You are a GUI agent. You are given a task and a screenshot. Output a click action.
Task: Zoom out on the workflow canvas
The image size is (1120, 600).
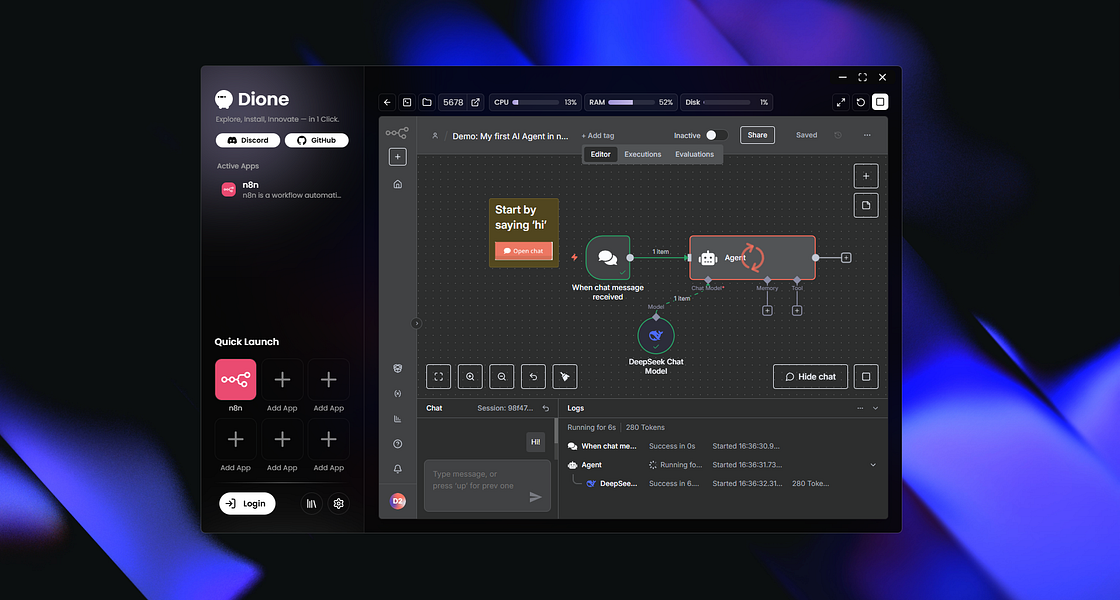pyautogui.click(x=501, y=376)
